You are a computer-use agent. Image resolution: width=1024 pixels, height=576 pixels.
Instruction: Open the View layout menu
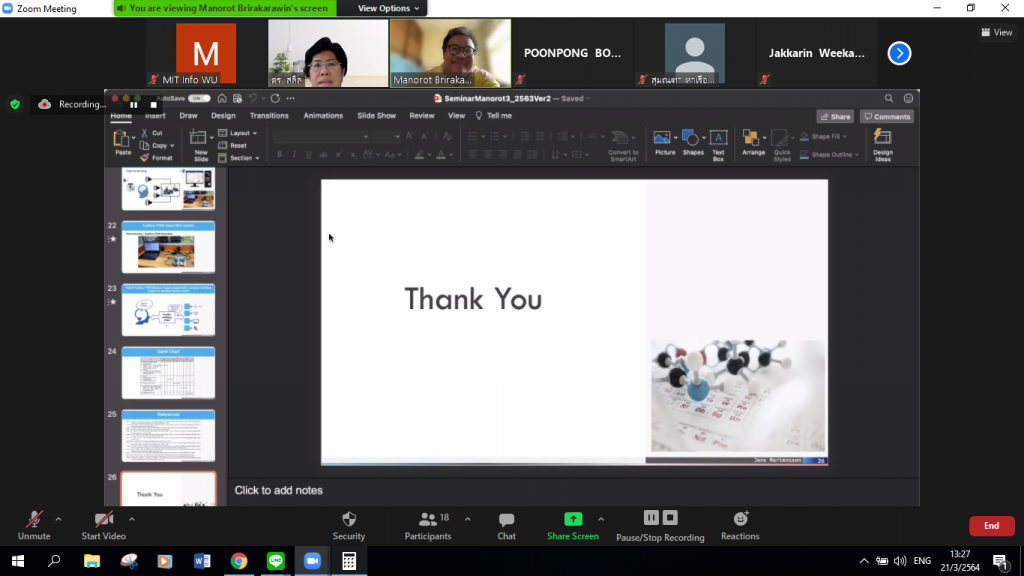point(997,32)
